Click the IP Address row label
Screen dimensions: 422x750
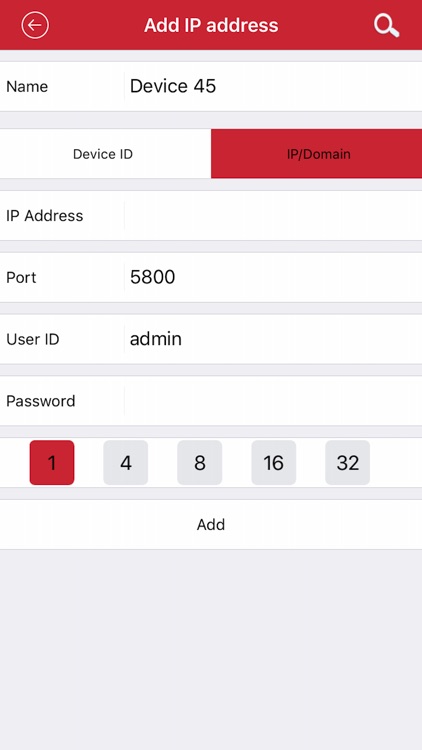click(x=44, y=216)
